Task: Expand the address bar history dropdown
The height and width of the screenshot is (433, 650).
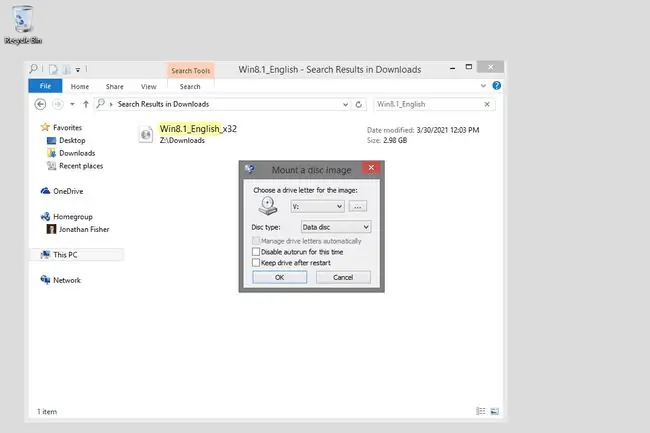Action: 345,104
